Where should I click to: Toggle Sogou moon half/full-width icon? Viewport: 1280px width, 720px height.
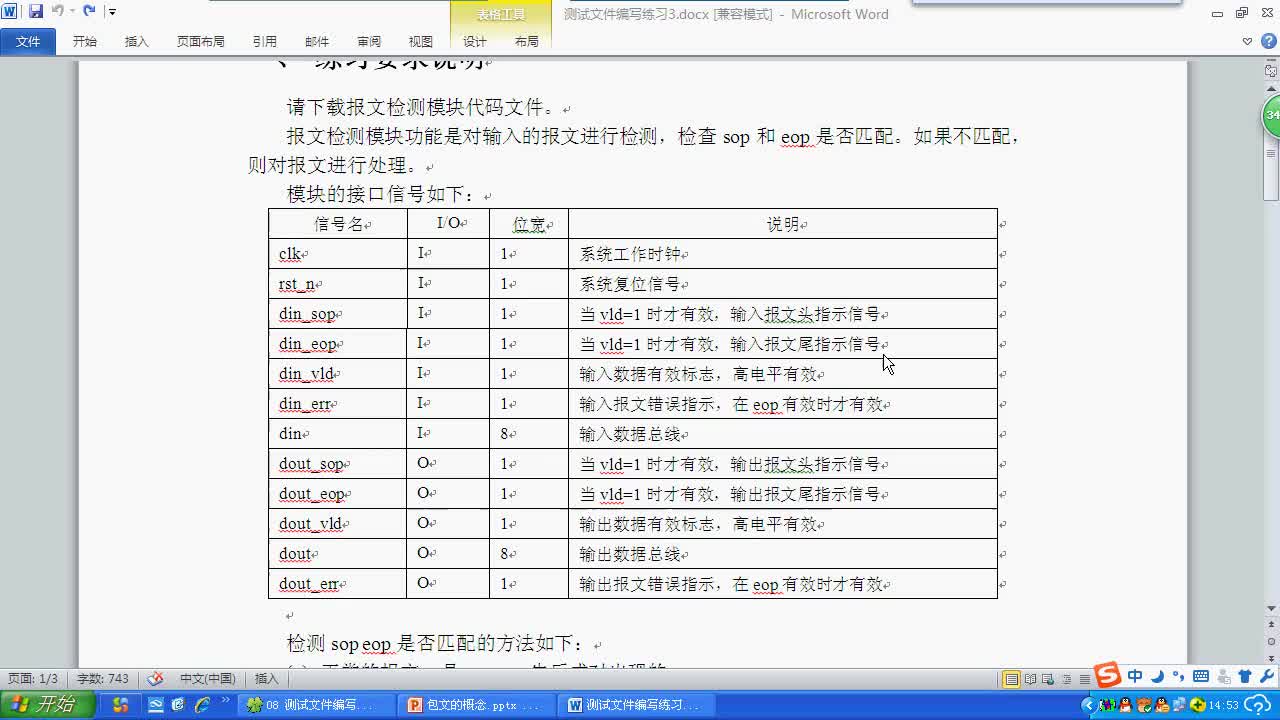click(x=1157, y=677)
